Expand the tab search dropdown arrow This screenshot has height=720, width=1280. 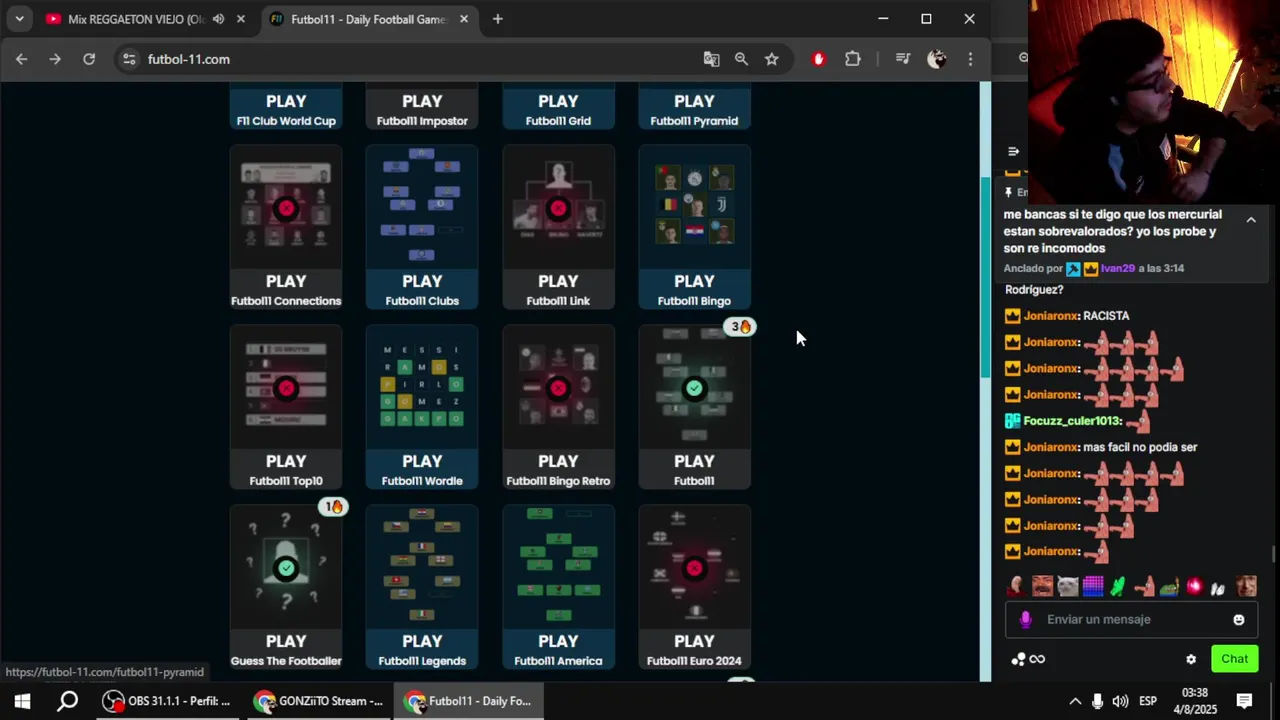(x=19, y=19)
